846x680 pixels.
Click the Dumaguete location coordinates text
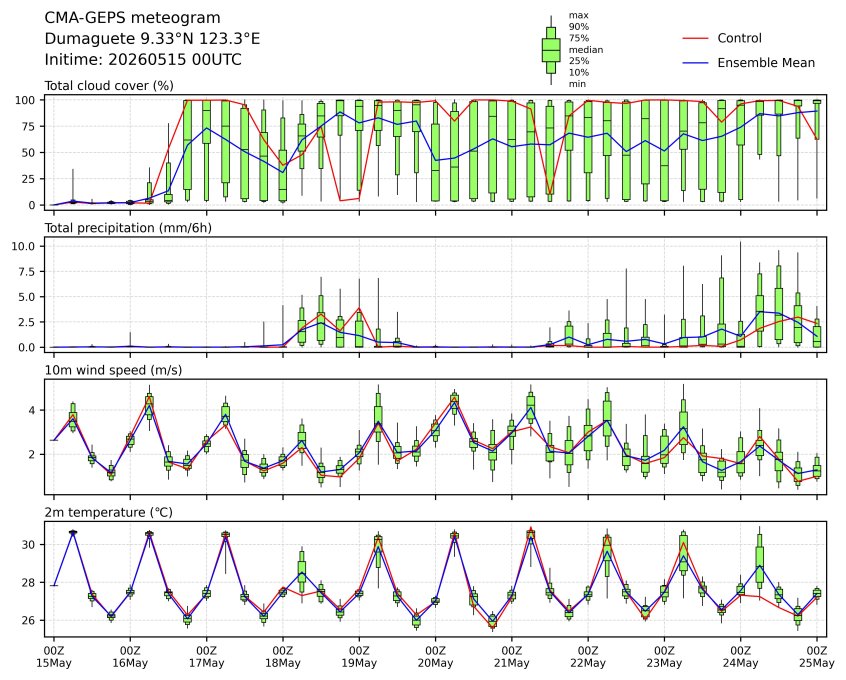152,39
